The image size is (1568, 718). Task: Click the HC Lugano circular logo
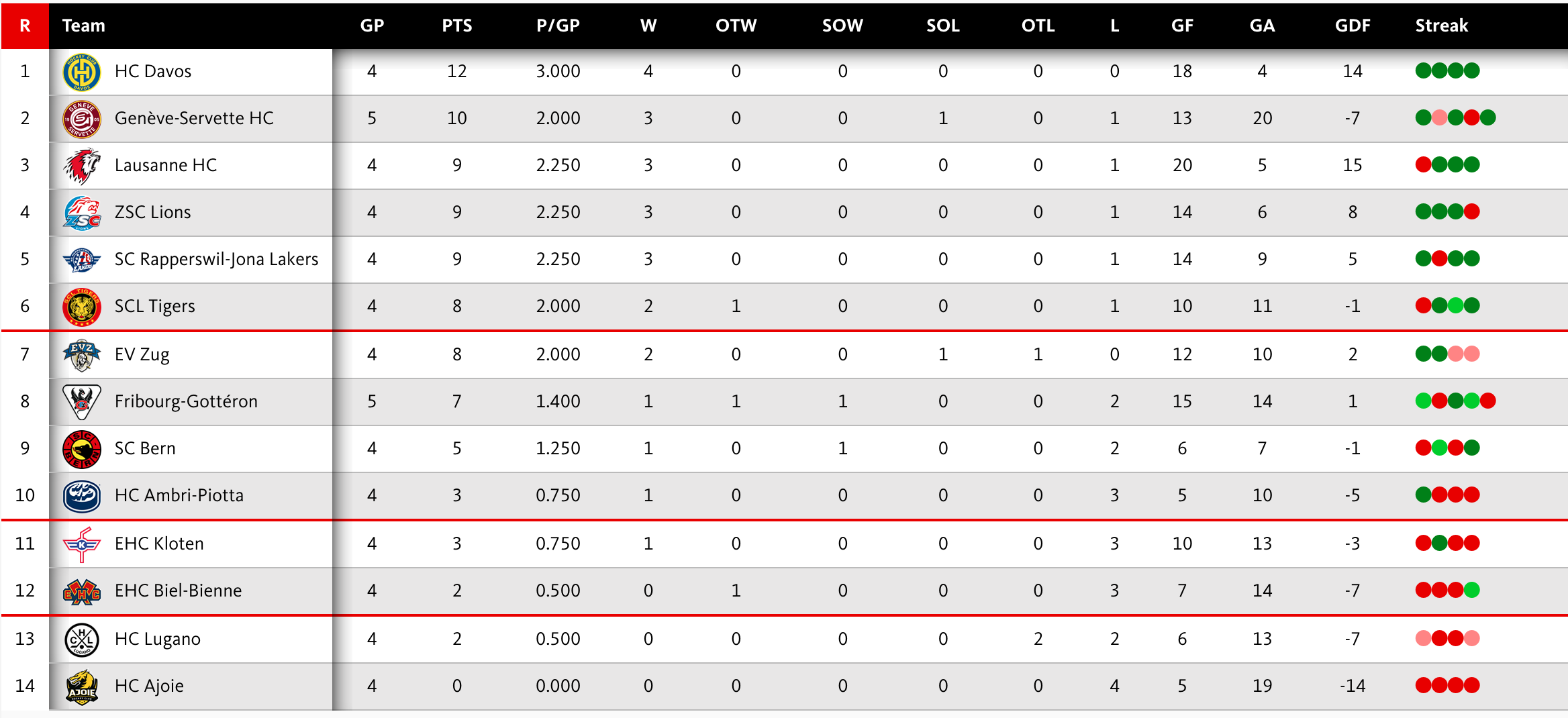pos(81,639)
